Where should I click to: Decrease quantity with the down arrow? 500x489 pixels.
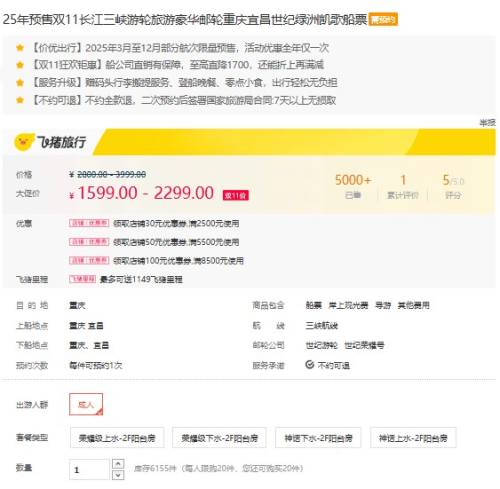point(118,475)
